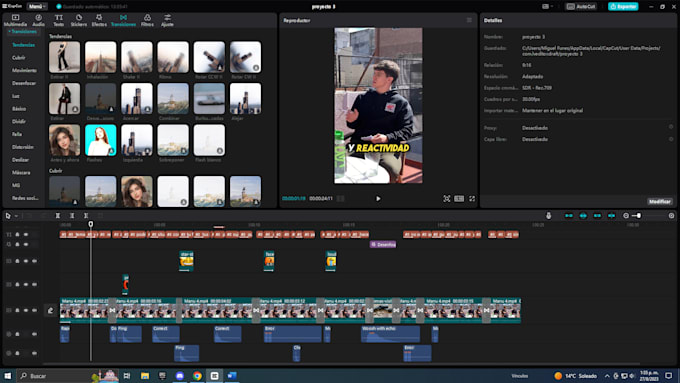Play the preview video

point(378,199)
